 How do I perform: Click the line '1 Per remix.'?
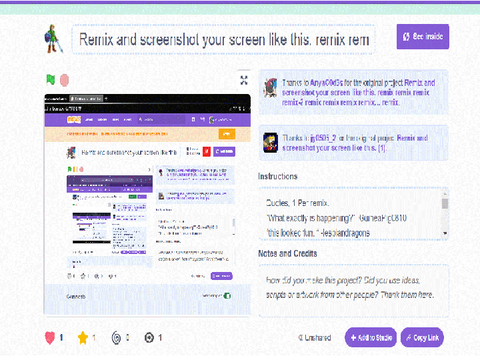(x=311, y=203)
